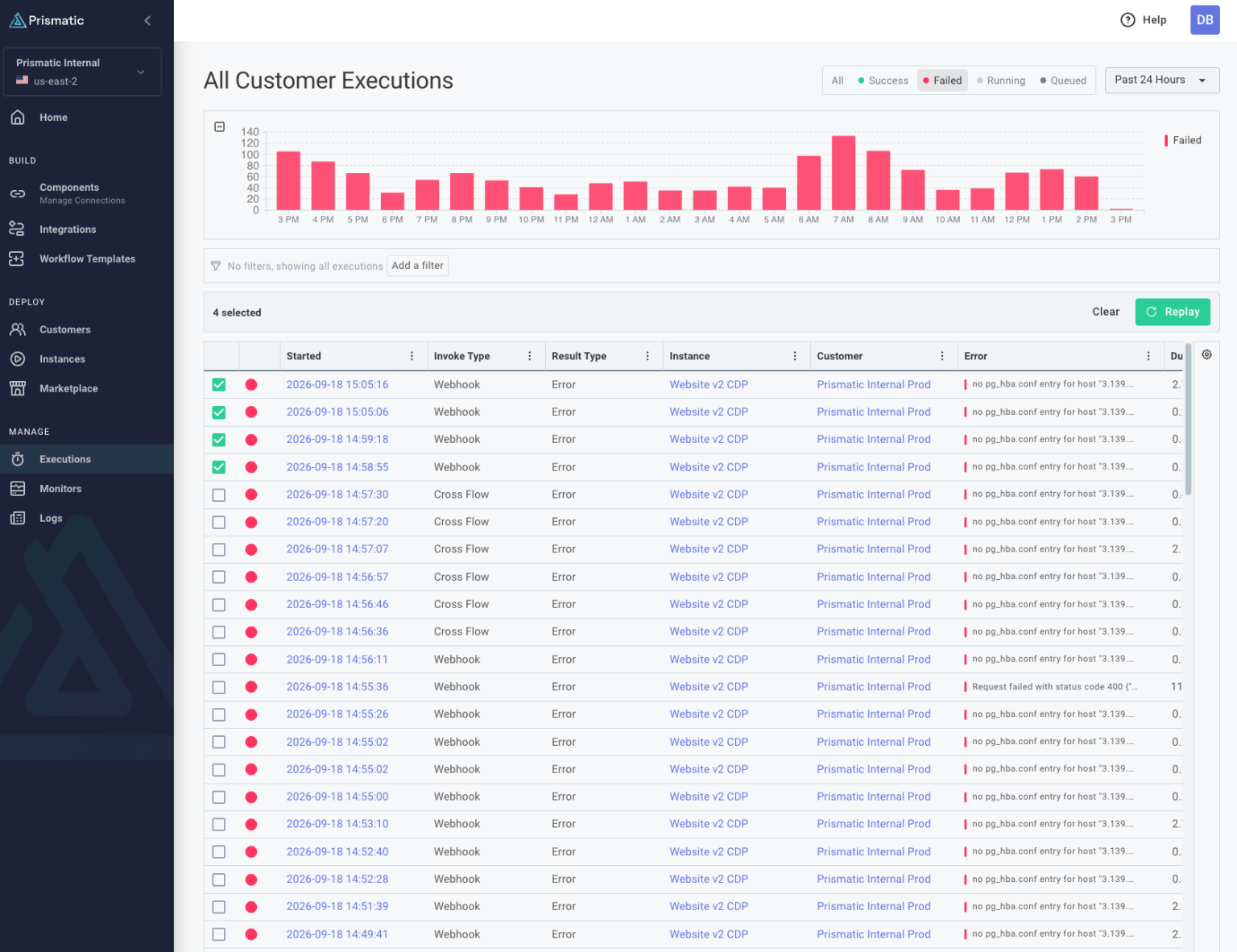Uncheck the 2026-09-18 15:05:06 execution row
1237x952 pixels.
[x=219, y=412]
